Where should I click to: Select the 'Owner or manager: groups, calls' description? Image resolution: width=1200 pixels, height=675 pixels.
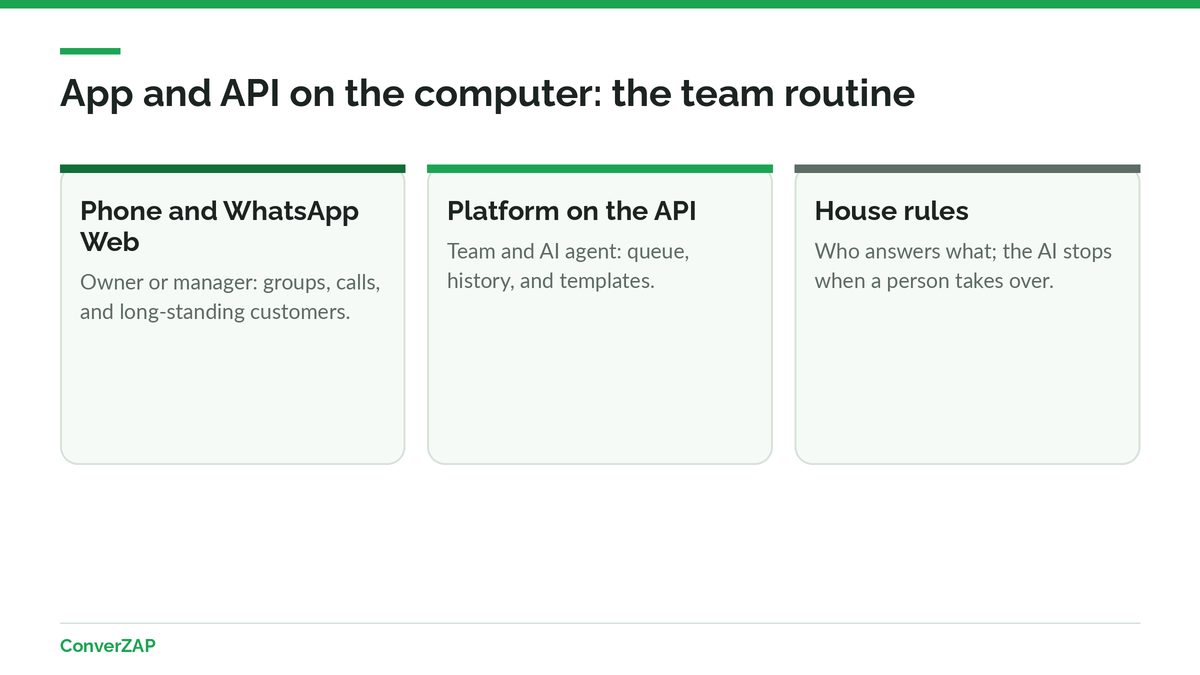(230, 297)
